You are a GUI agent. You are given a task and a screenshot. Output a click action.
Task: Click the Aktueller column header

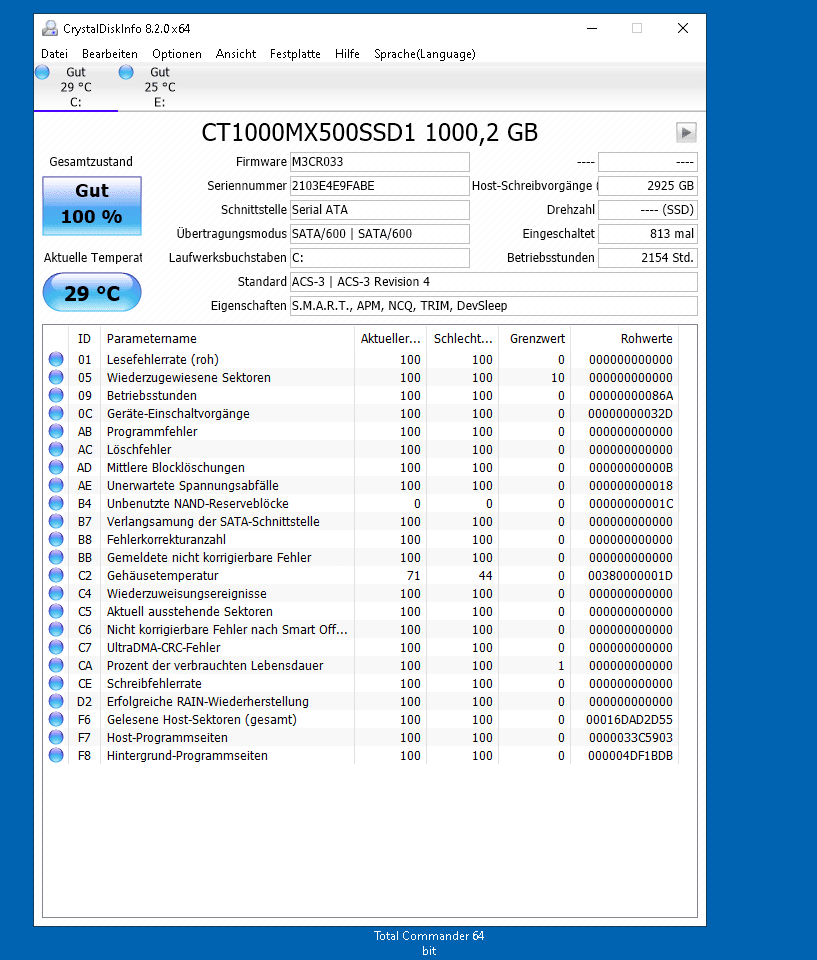point(390,339)
